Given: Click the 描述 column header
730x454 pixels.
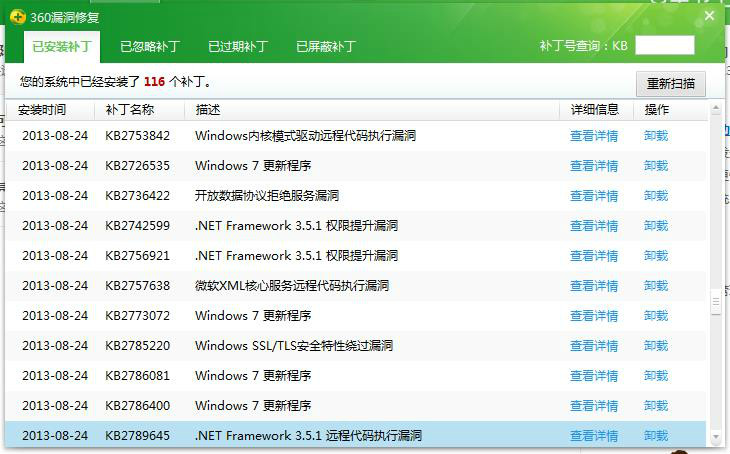Looking at the screenshot, I should [x=208, y=110].
